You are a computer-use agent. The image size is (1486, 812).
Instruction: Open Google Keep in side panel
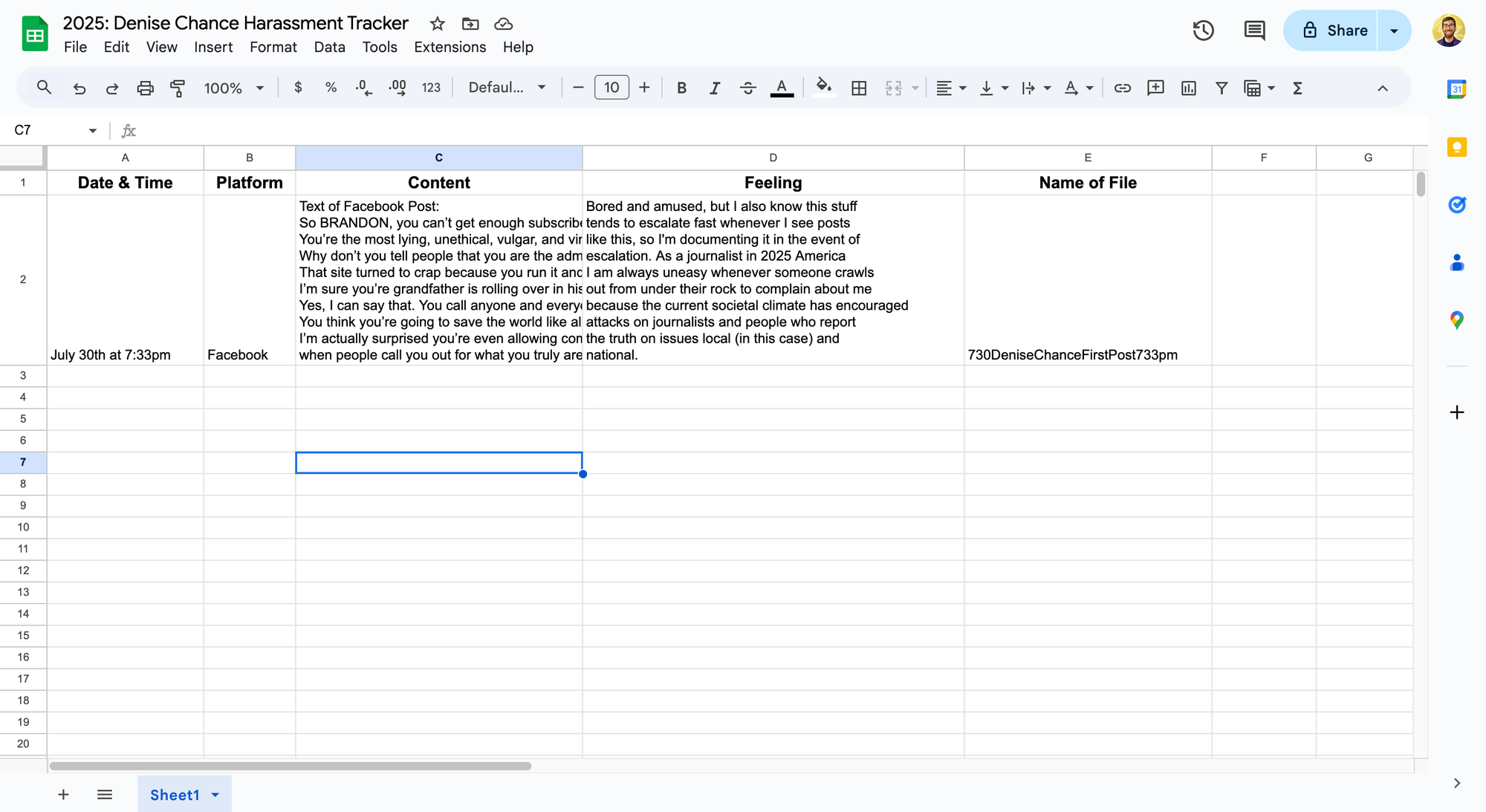[x=1456, y=147]
